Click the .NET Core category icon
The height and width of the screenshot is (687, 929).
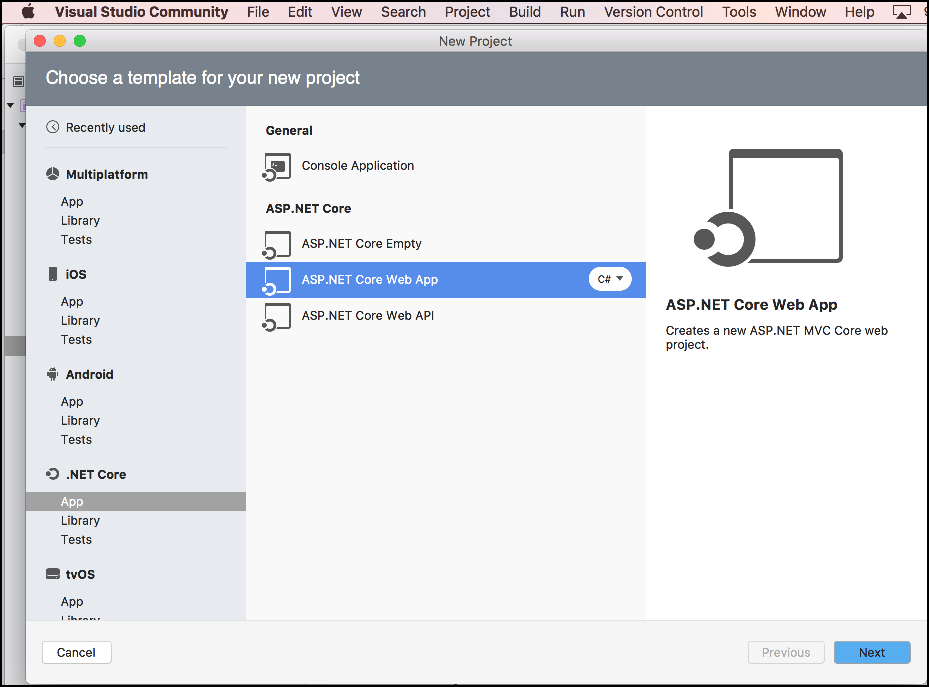53,474
